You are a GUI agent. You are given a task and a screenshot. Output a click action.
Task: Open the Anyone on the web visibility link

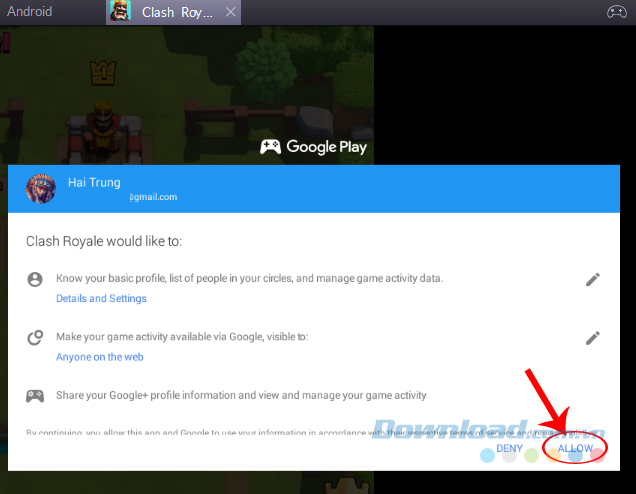100,357
